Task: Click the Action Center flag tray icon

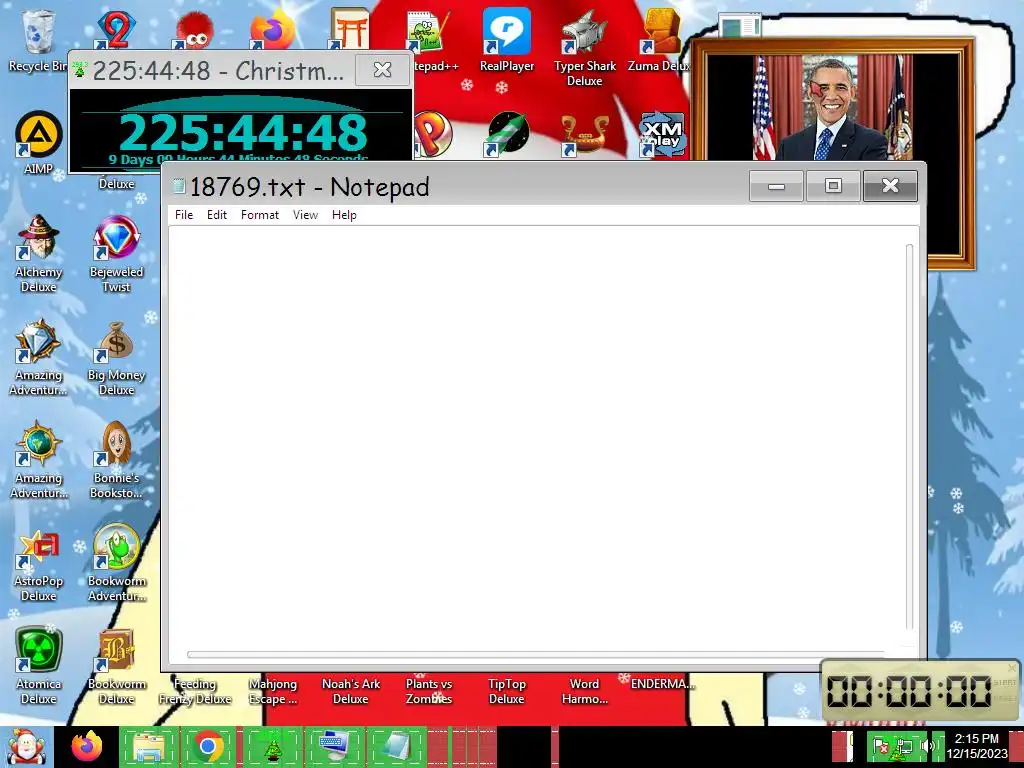Action: 881,746
